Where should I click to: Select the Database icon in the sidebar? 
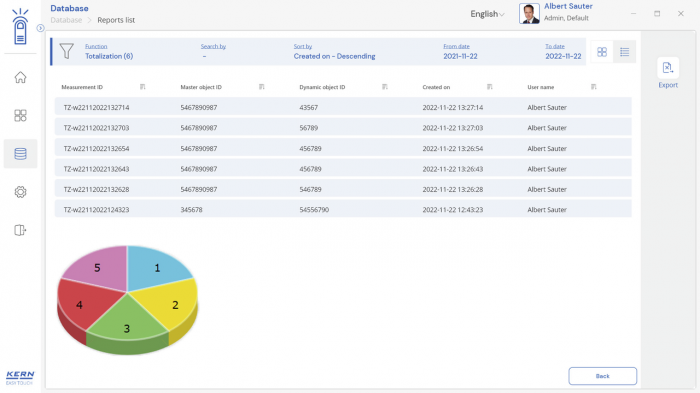tap(20, 154)
